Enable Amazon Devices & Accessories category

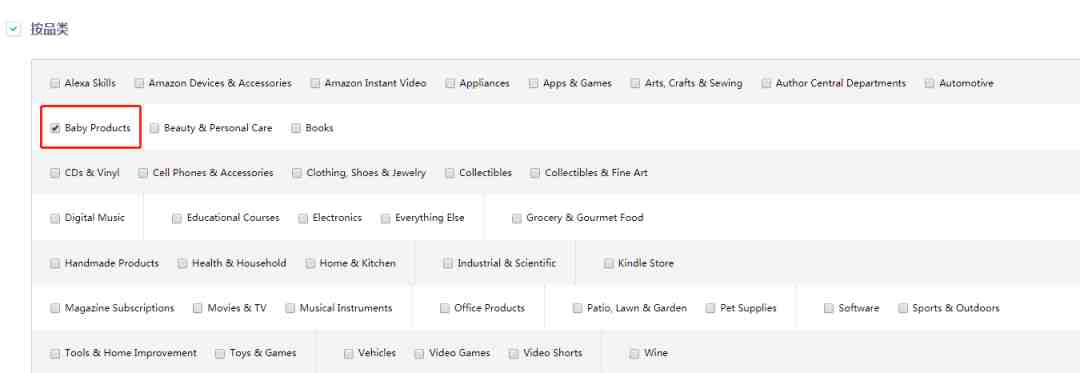click(139, 83)
